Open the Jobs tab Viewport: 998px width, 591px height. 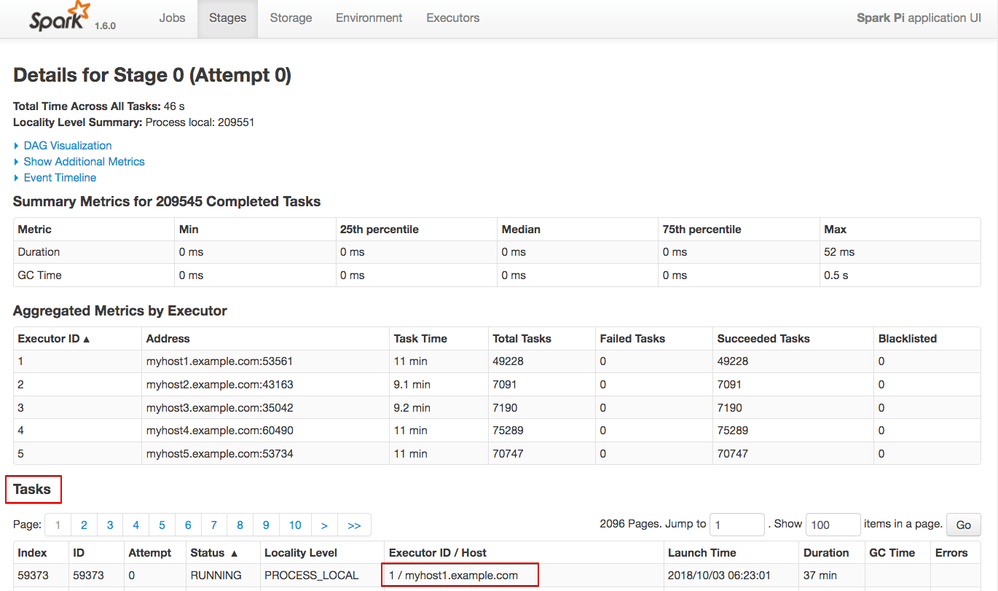coord(172,18)
